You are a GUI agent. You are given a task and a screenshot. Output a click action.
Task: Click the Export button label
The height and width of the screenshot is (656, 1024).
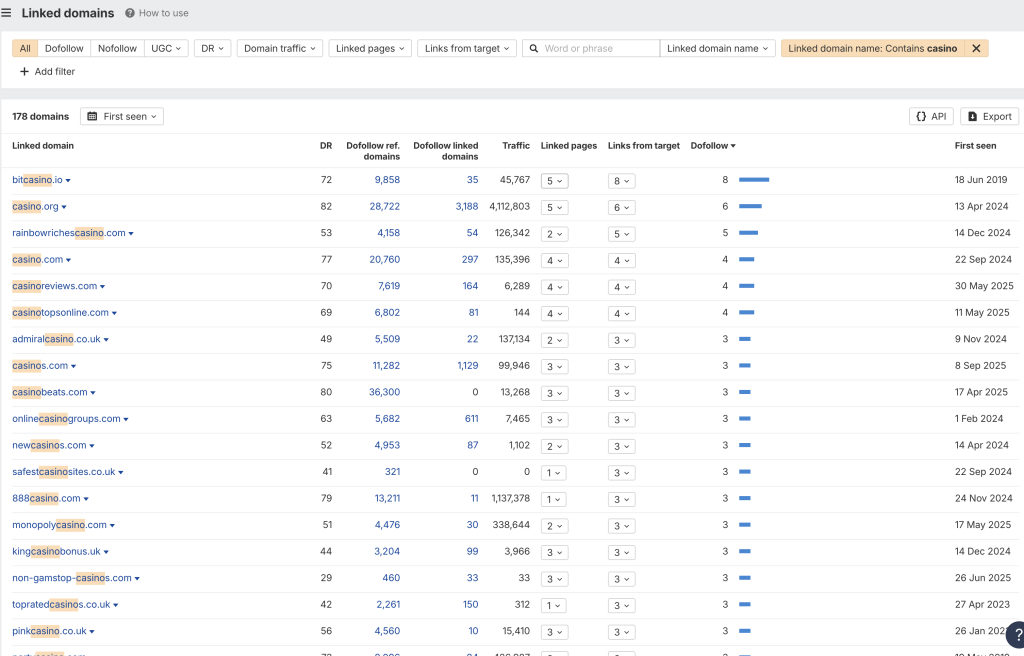pyautogui.click(x=997, y=116)
